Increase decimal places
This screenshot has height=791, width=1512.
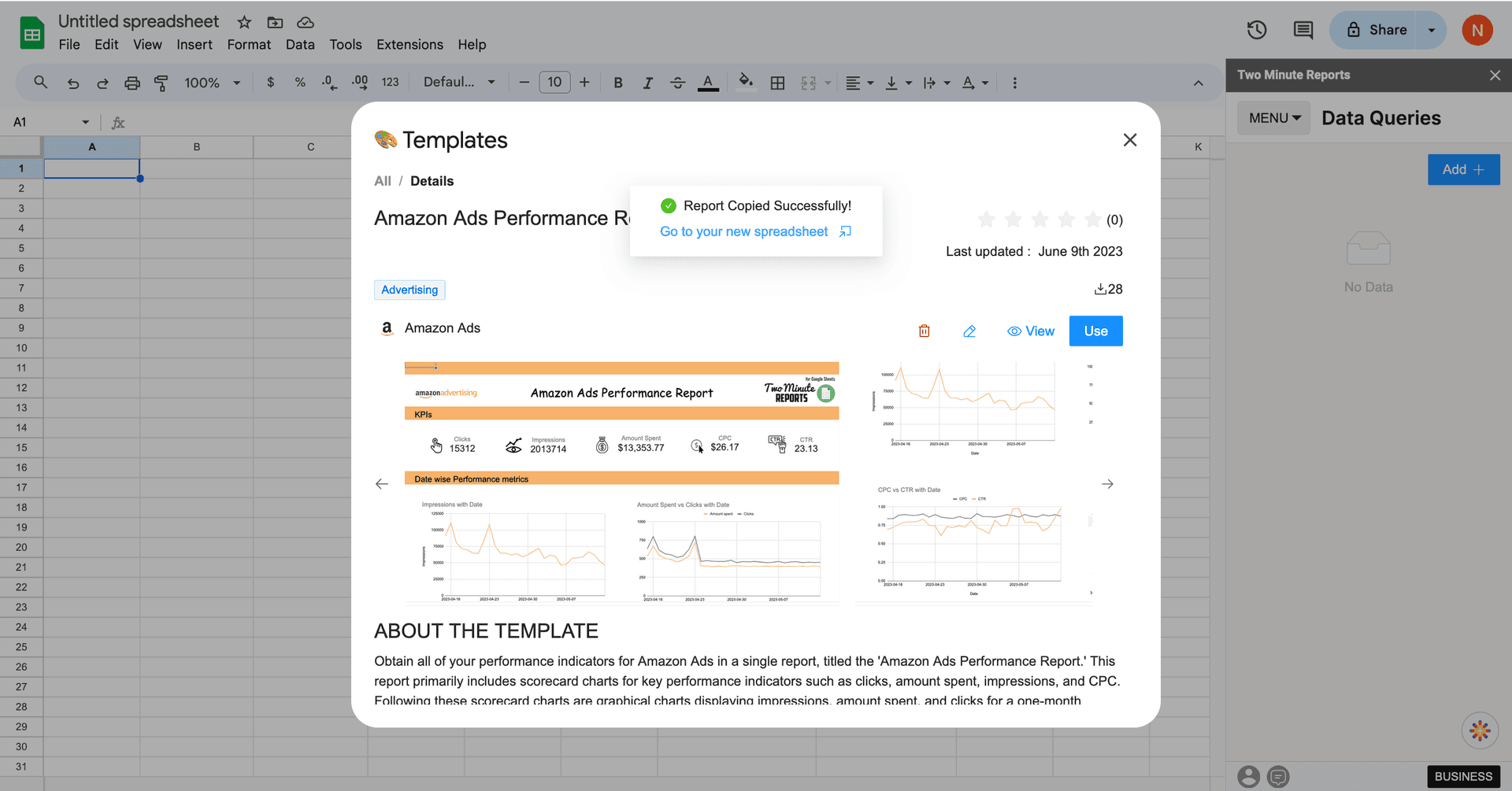pos(360,82)
